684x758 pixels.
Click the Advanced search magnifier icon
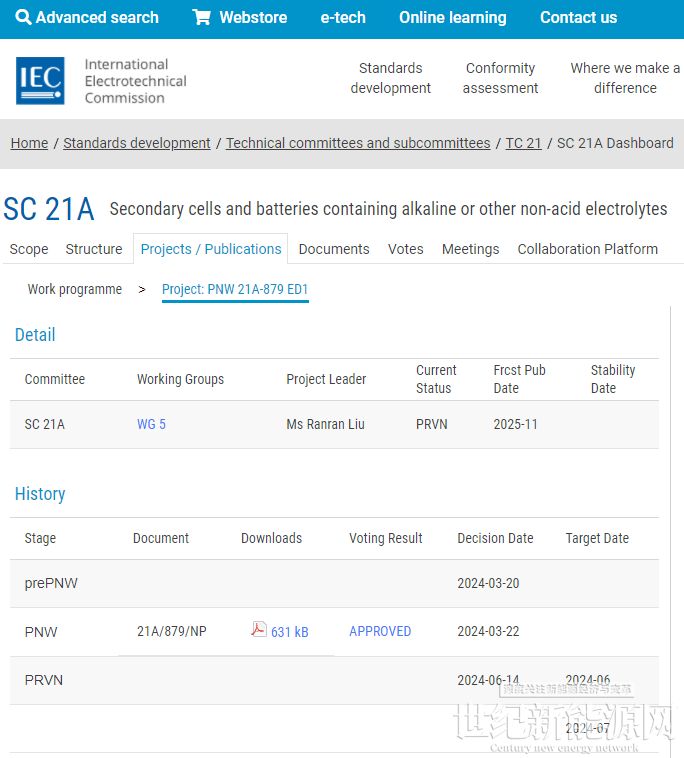click(24, 18)
